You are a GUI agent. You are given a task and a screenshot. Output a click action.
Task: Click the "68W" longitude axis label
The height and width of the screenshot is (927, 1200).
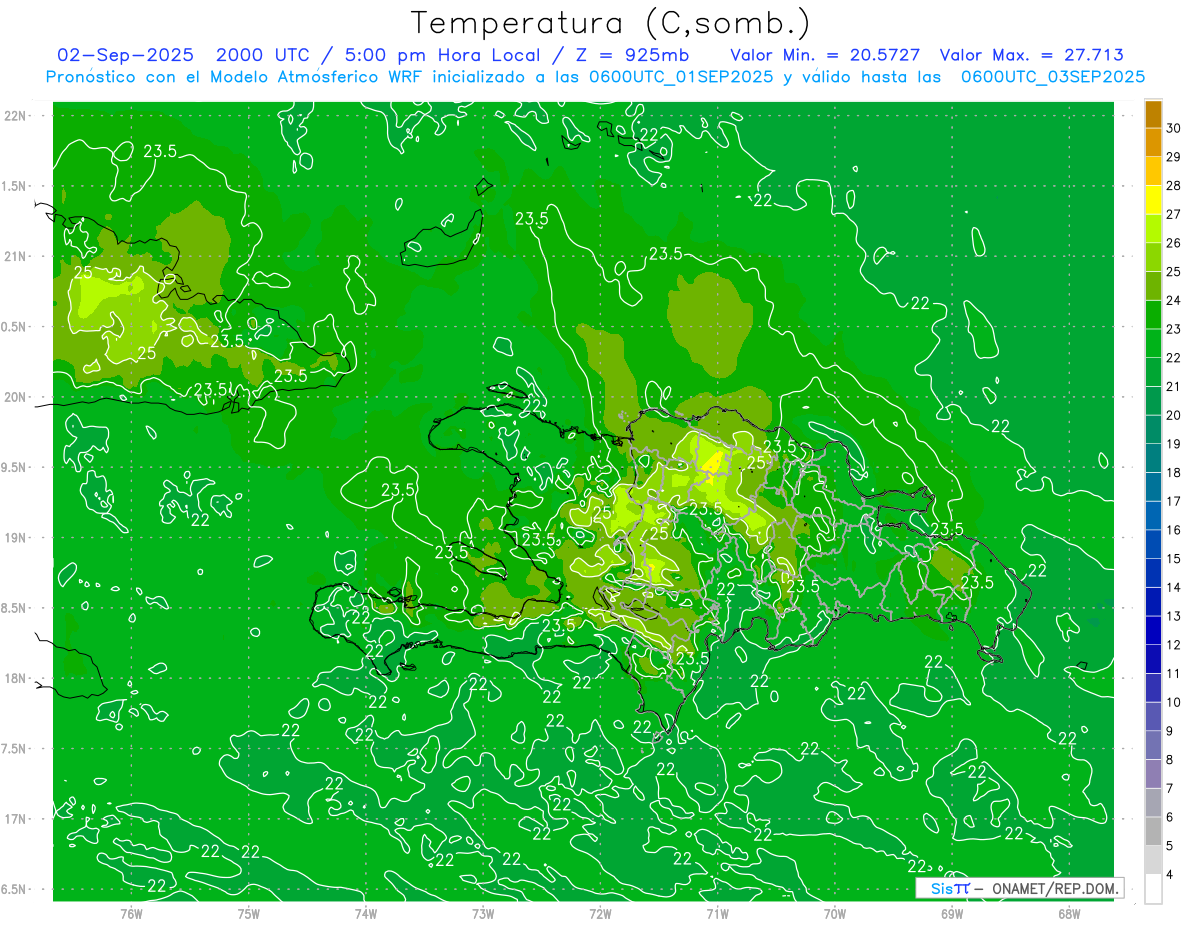click(1069, 914)
